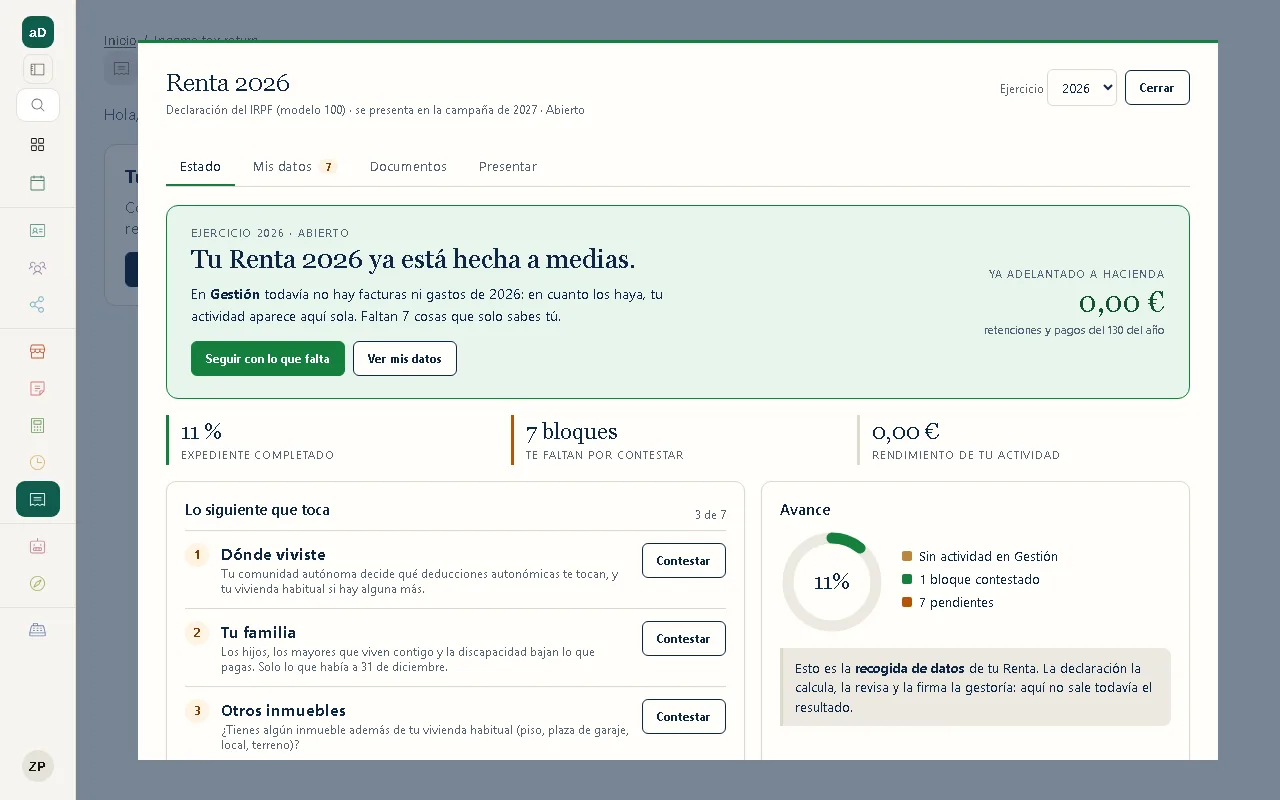Image resolution: width=1280 pixels, height=800 pixels.
Task: Click Contestar for Tu familia
Action: [x=684, y=639]
